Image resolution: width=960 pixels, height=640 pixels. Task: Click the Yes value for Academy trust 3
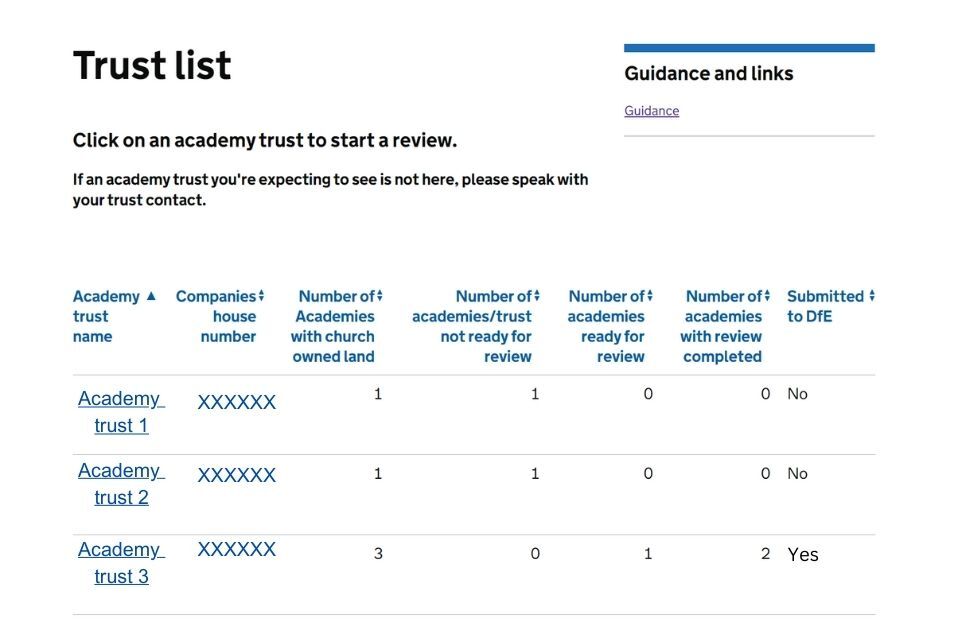pos(802,555)
